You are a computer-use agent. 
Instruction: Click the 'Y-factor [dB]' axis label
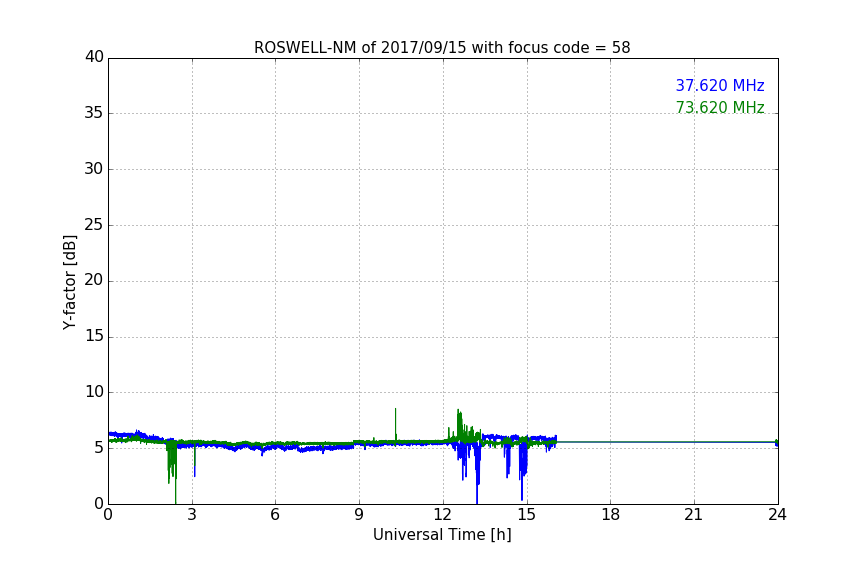coord(70,282)
